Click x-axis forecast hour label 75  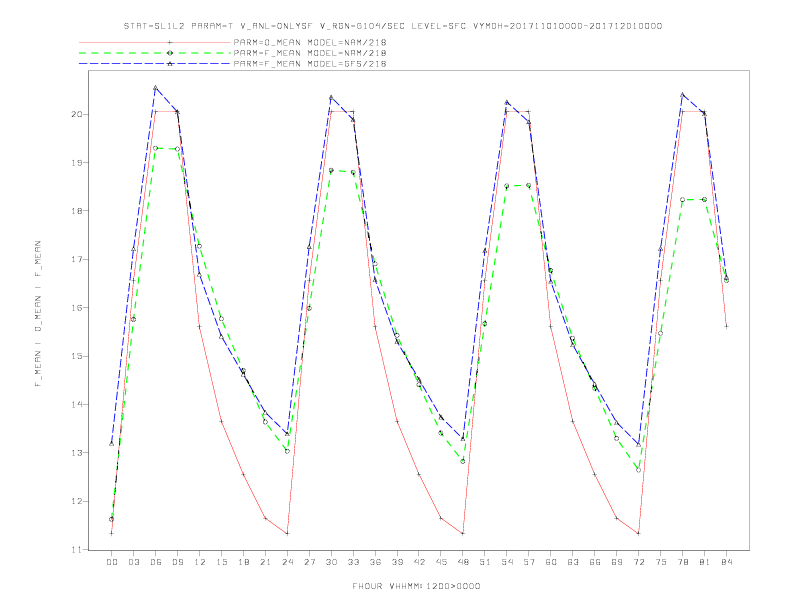[661, 562]
